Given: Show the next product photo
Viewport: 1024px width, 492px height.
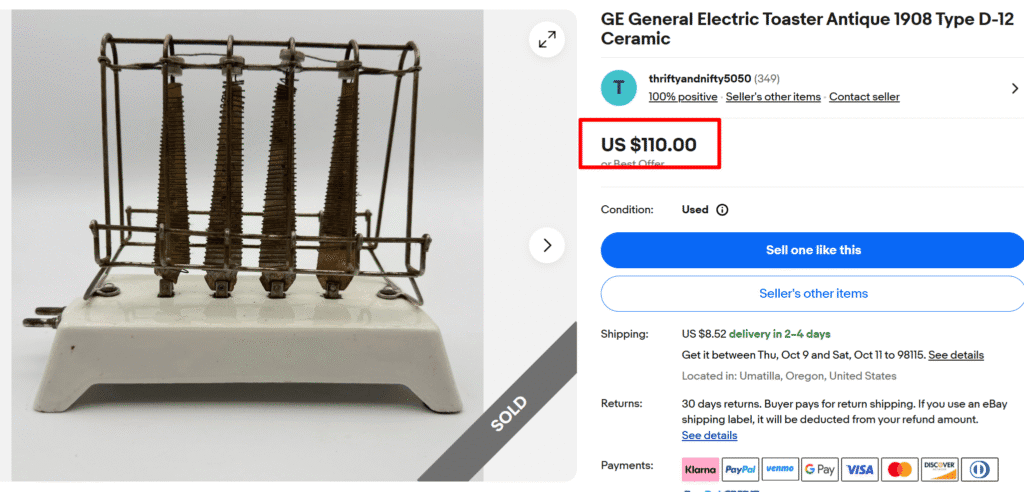Looking at the screenshot, I should click(547, 245).
